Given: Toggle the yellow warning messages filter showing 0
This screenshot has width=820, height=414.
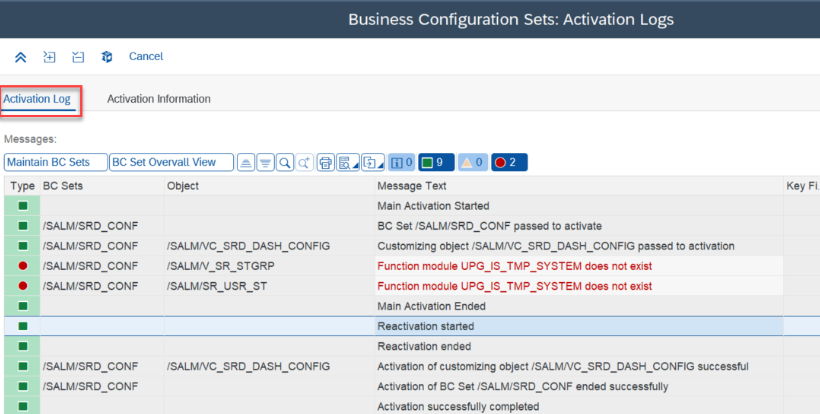Looking at the screenshot, I should 473,163.
